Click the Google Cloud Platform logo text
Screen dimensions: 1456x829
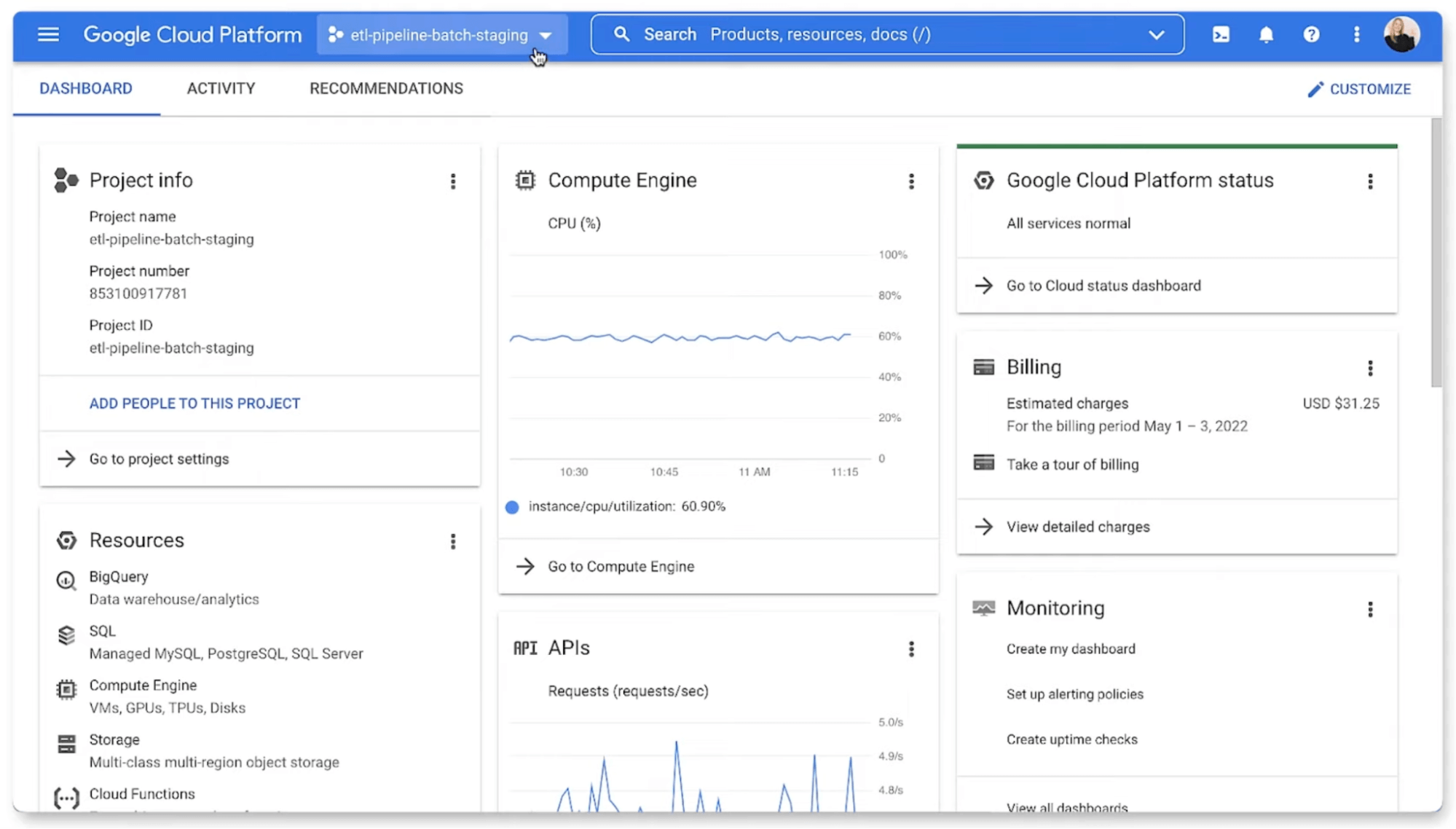pos(192,34)
